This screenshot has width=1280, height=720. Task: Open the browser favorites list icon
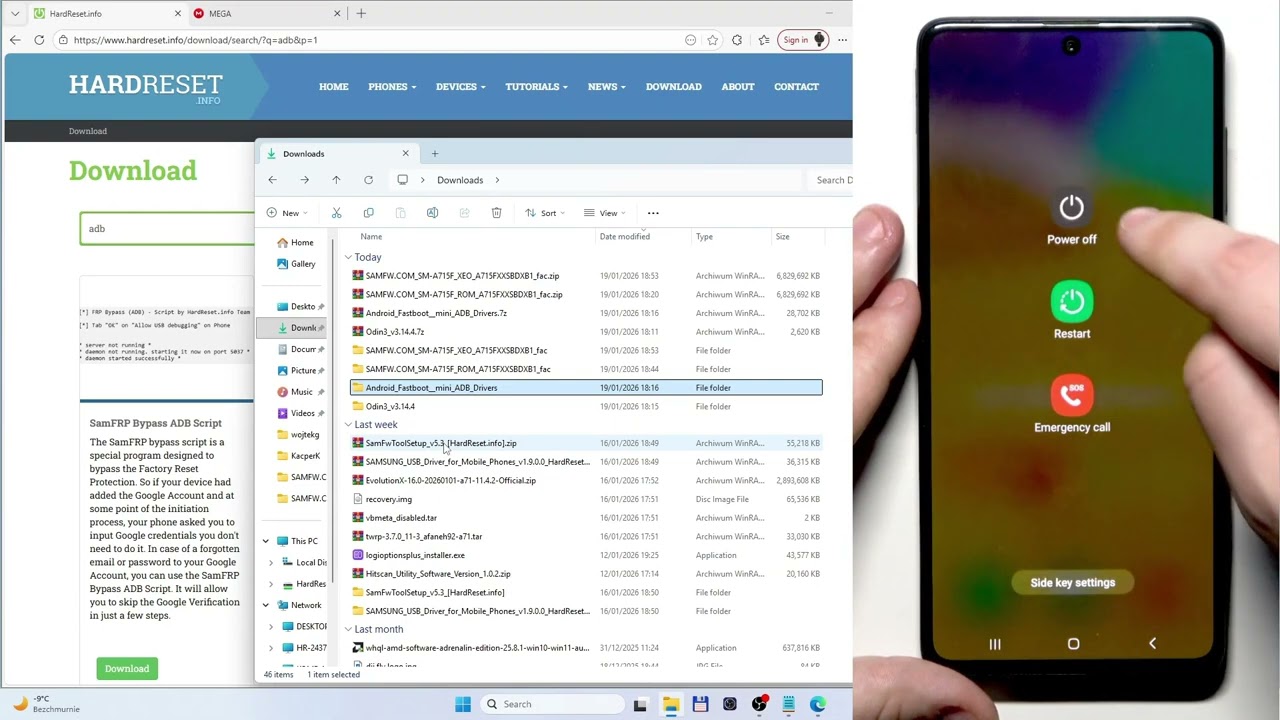764,40
